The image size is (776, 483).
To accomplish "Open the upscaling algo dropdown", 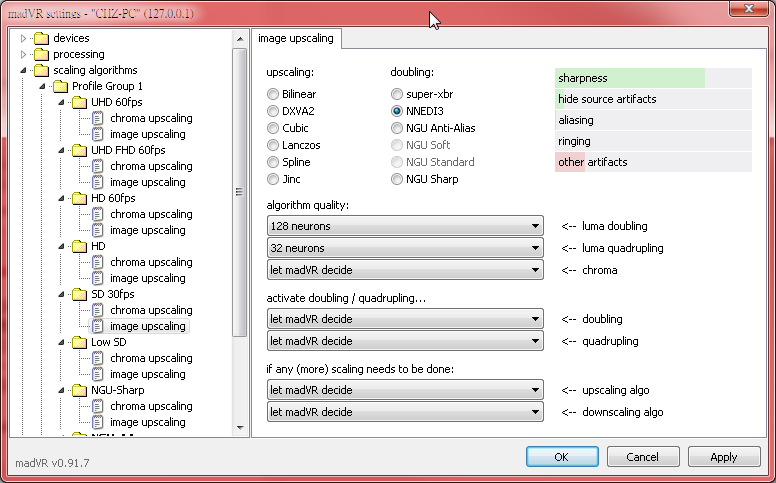I will (x=405, y=390).
